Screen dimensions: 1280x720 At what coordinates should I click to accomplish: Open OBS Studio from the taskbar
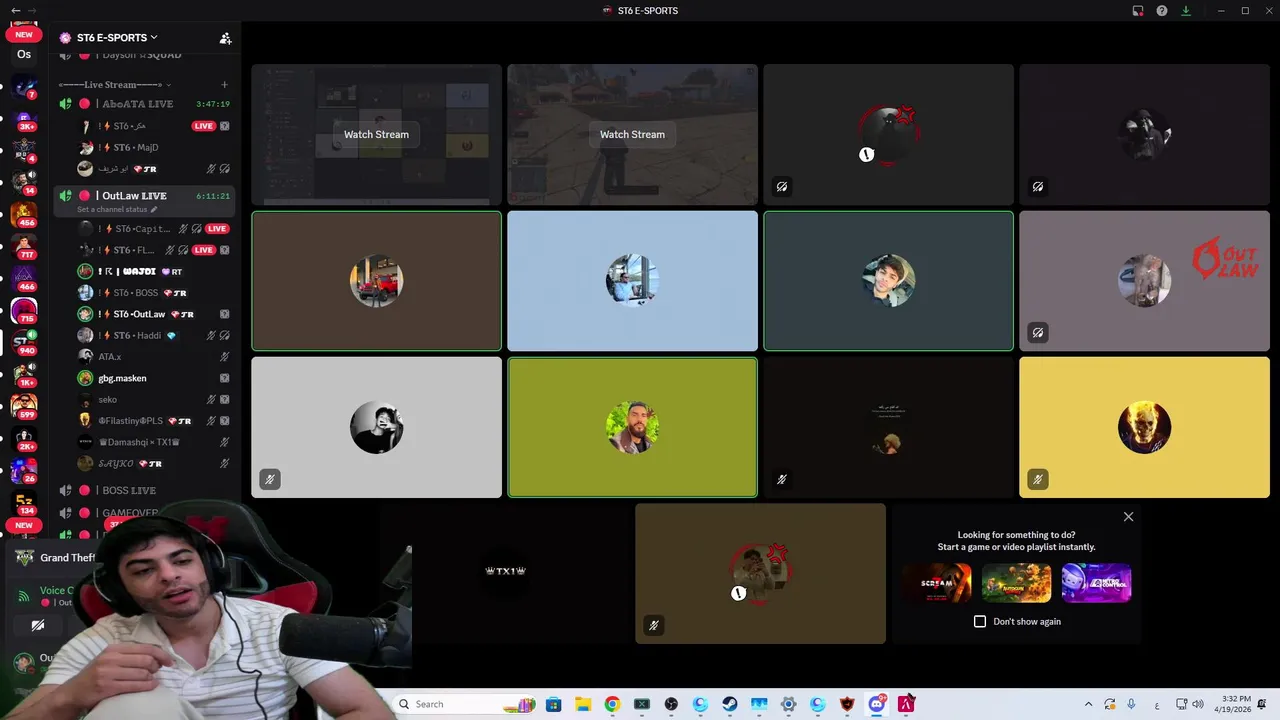671,704
